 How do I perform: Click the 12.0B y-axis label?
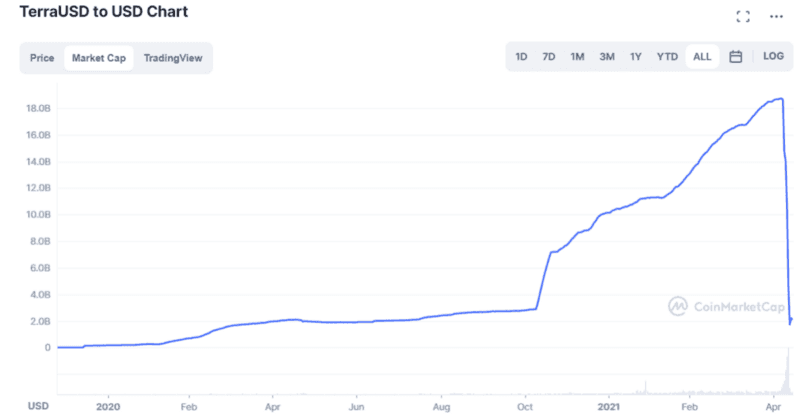tap(39, 188)
